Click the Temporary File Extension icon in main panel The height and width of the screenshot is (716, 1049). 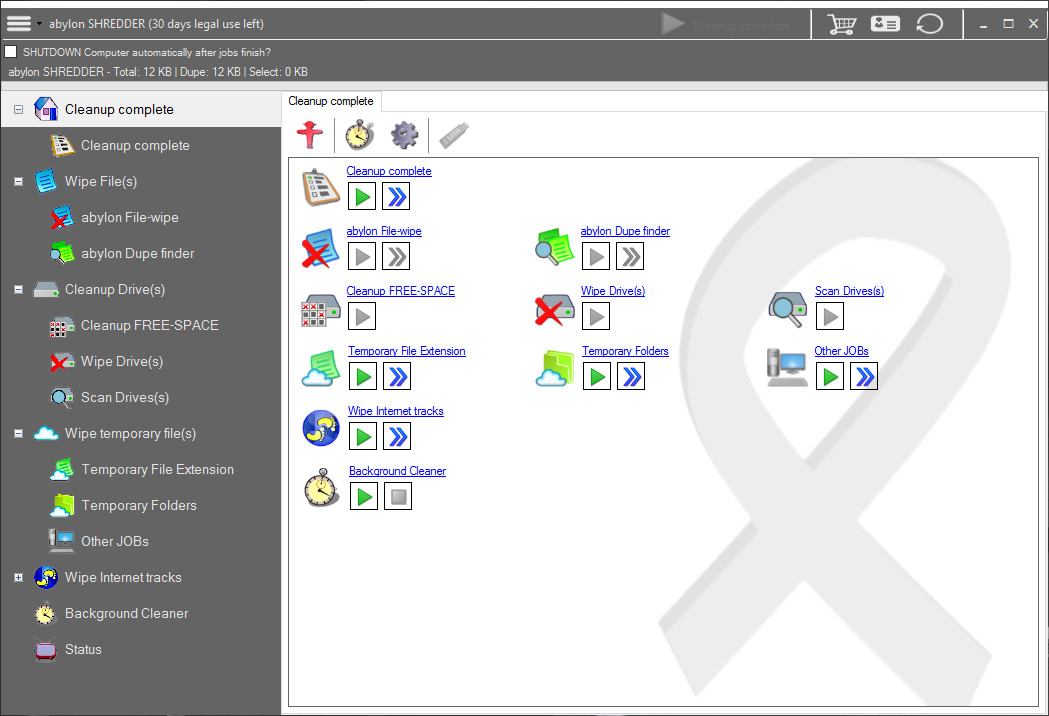point(320,369)
